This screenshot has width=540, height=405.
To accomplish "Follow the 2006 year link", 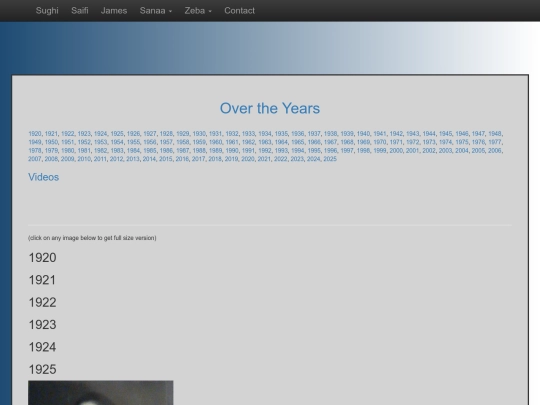I will [495, 150].
